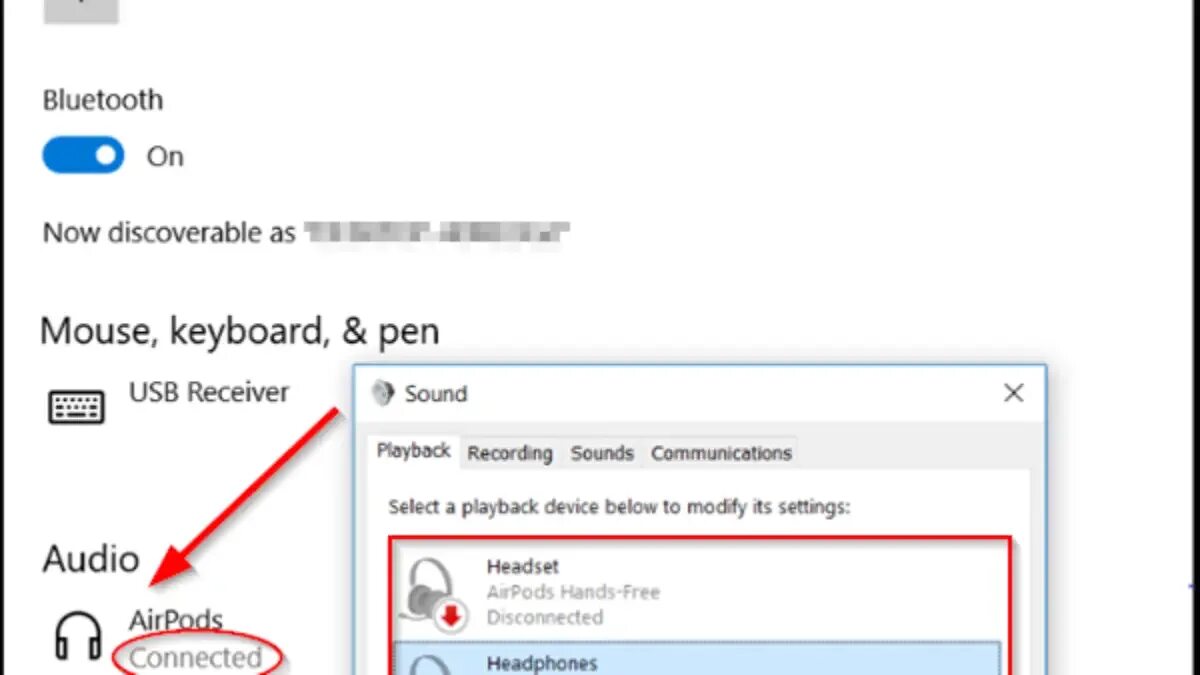Select the Headset AirPods Hands-Free entry
1200x675 pixels.
coord(699,591)
